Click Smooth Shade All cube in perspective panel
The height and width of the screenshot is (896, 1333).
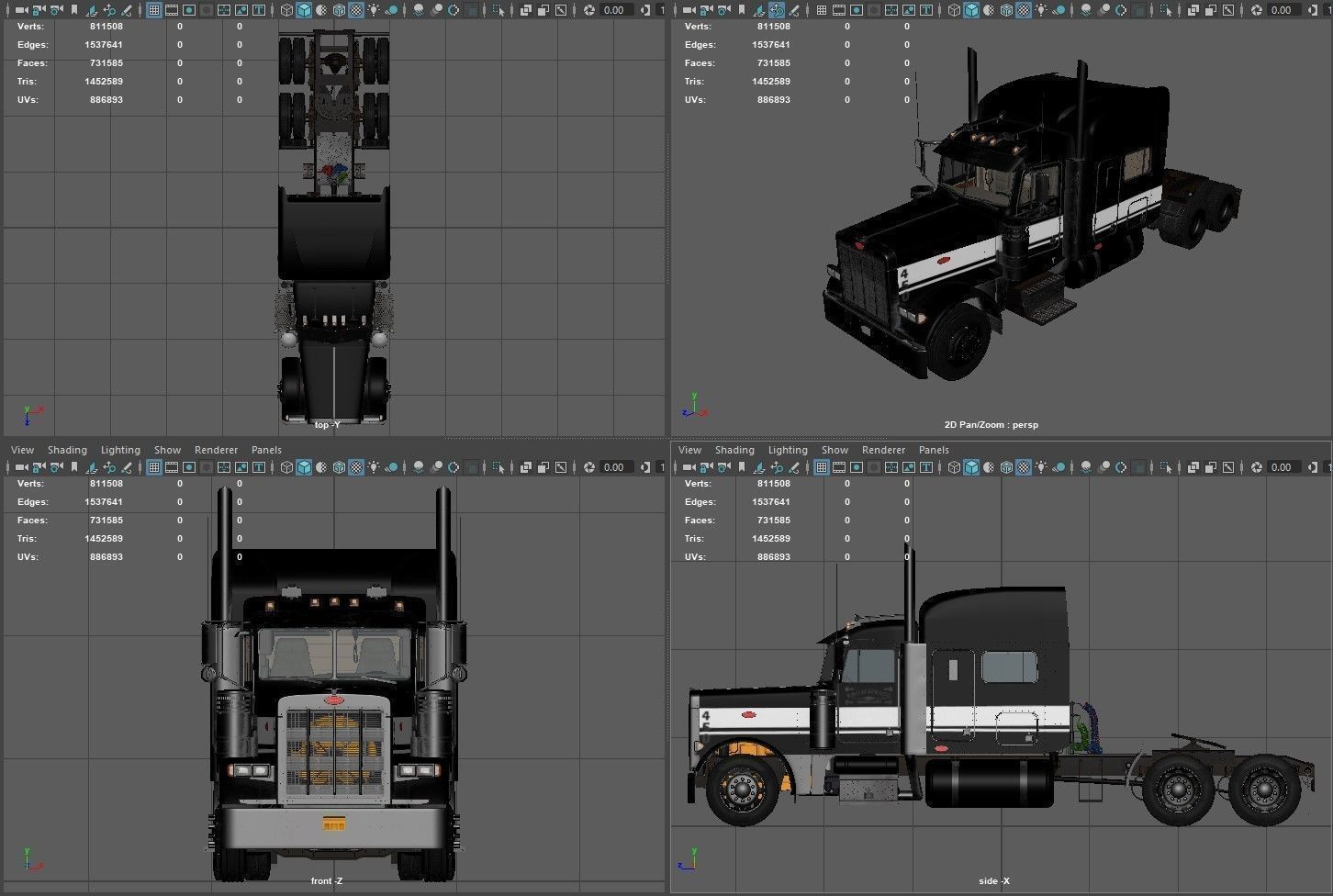click(971, 10)
